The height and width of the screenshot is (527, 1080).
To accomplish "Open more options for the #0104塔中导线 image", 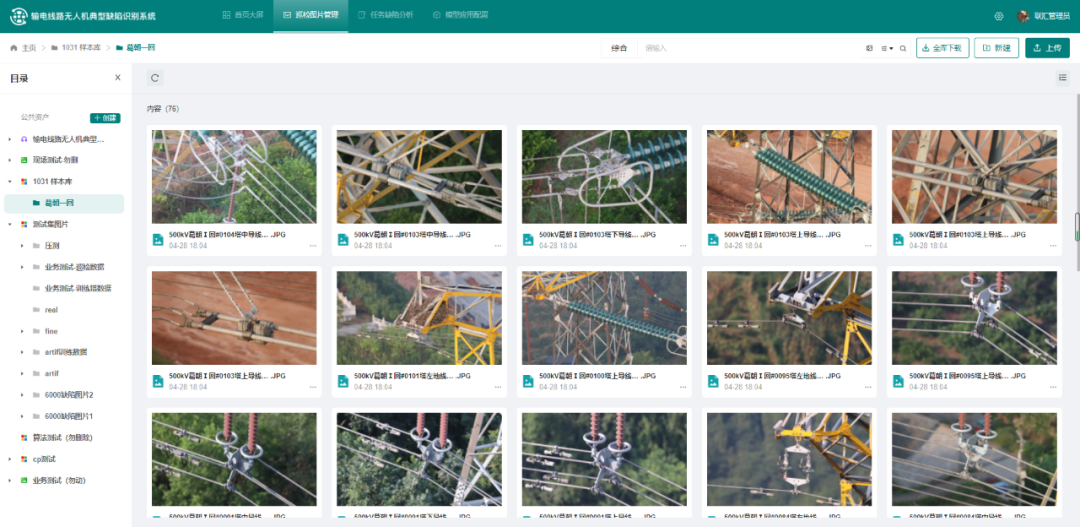I will (x=313, y=245).
